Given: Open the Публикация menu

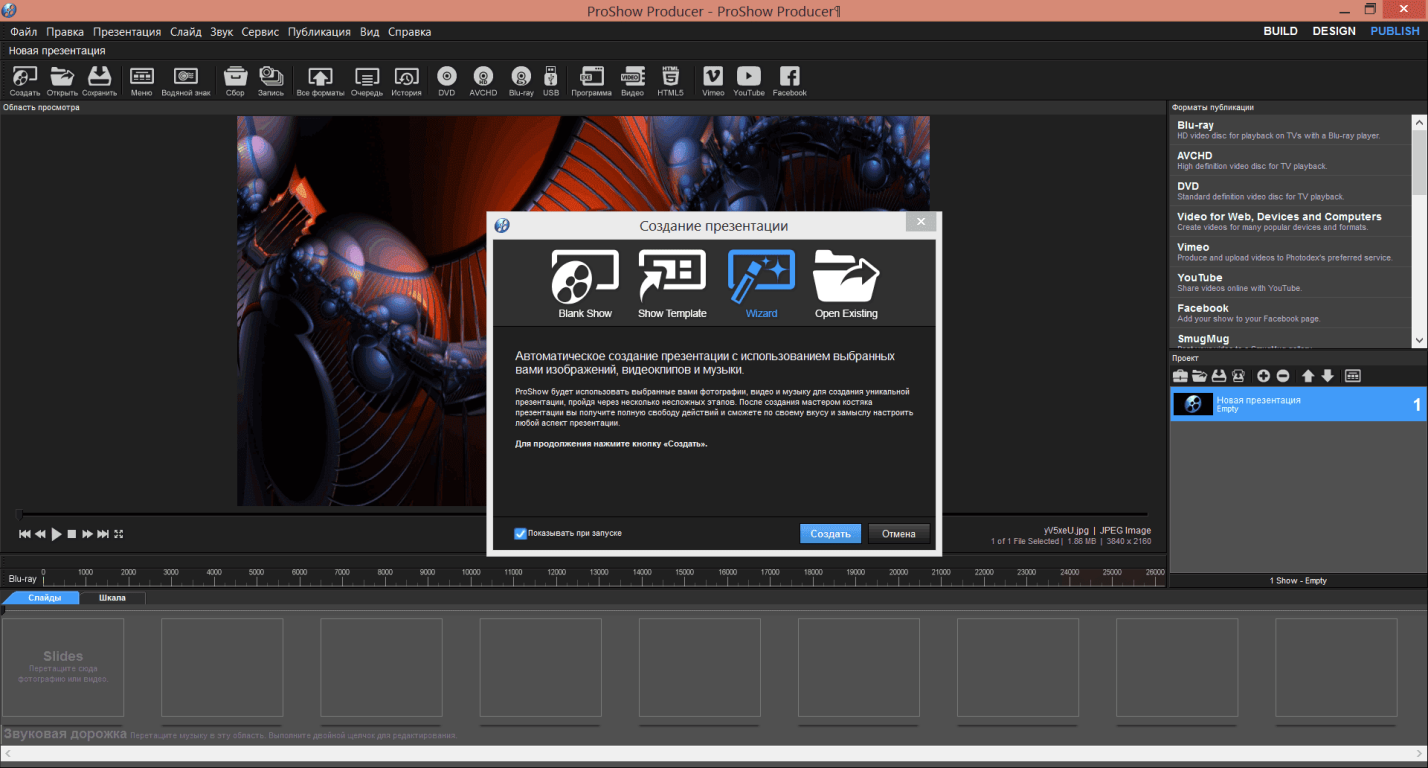Looking at the screenshot, I should pyautogui.click(x=319, y=31).
